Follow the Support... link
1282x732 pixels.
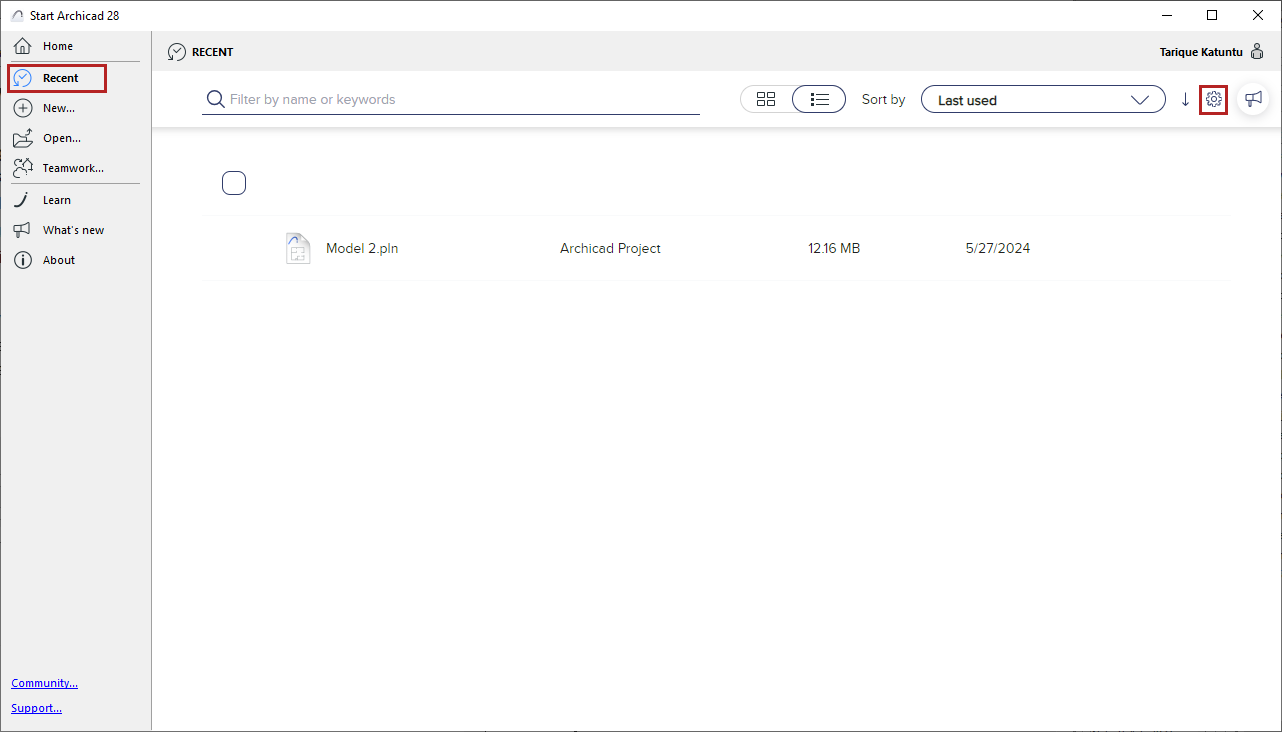pos(37,708)
